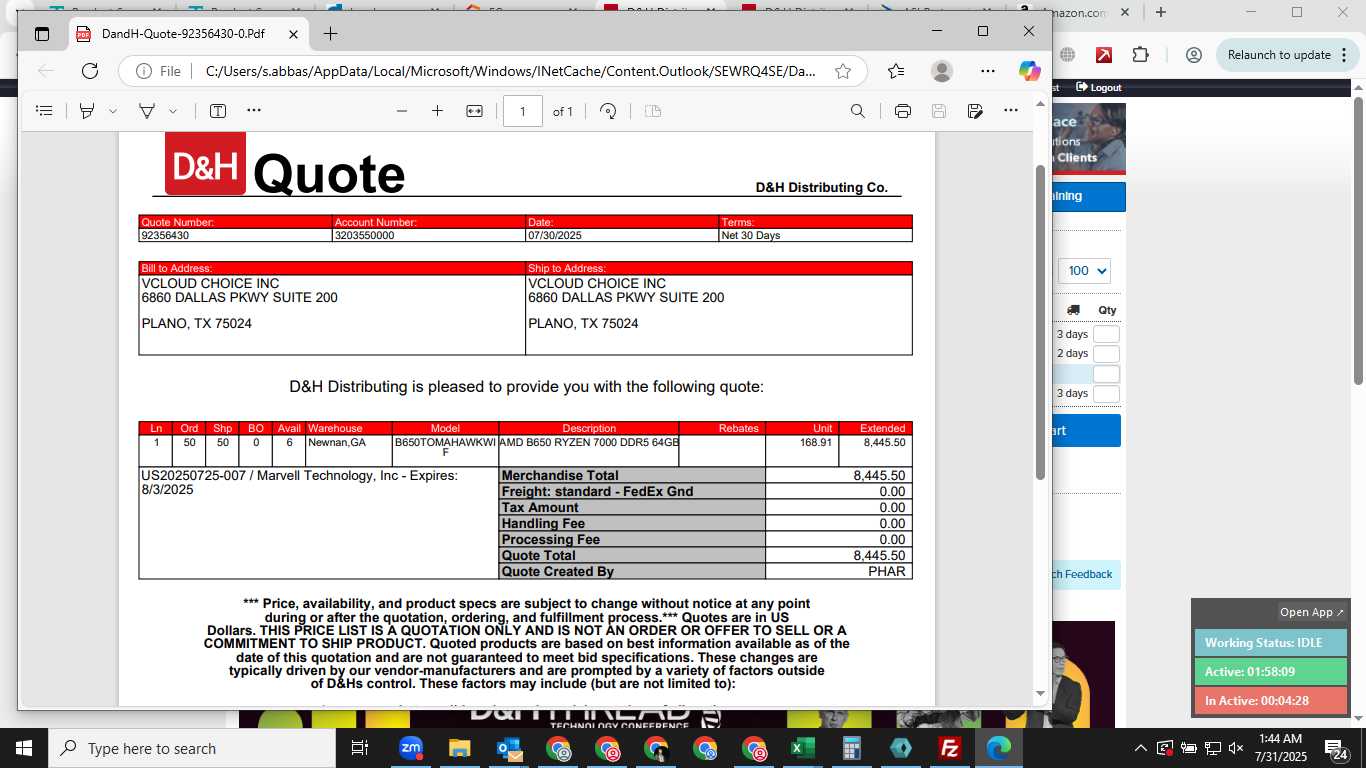Add this page to Edge favorites star
Image resolution: width=1366 pixels, height=768 pixels.
pyautogui.click(x=843, y=71)
